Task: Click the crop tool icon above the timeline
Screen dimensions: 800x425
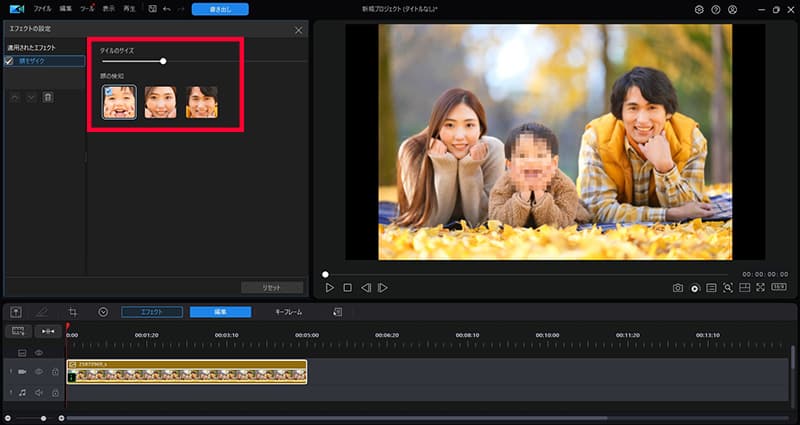Action: 72,312
